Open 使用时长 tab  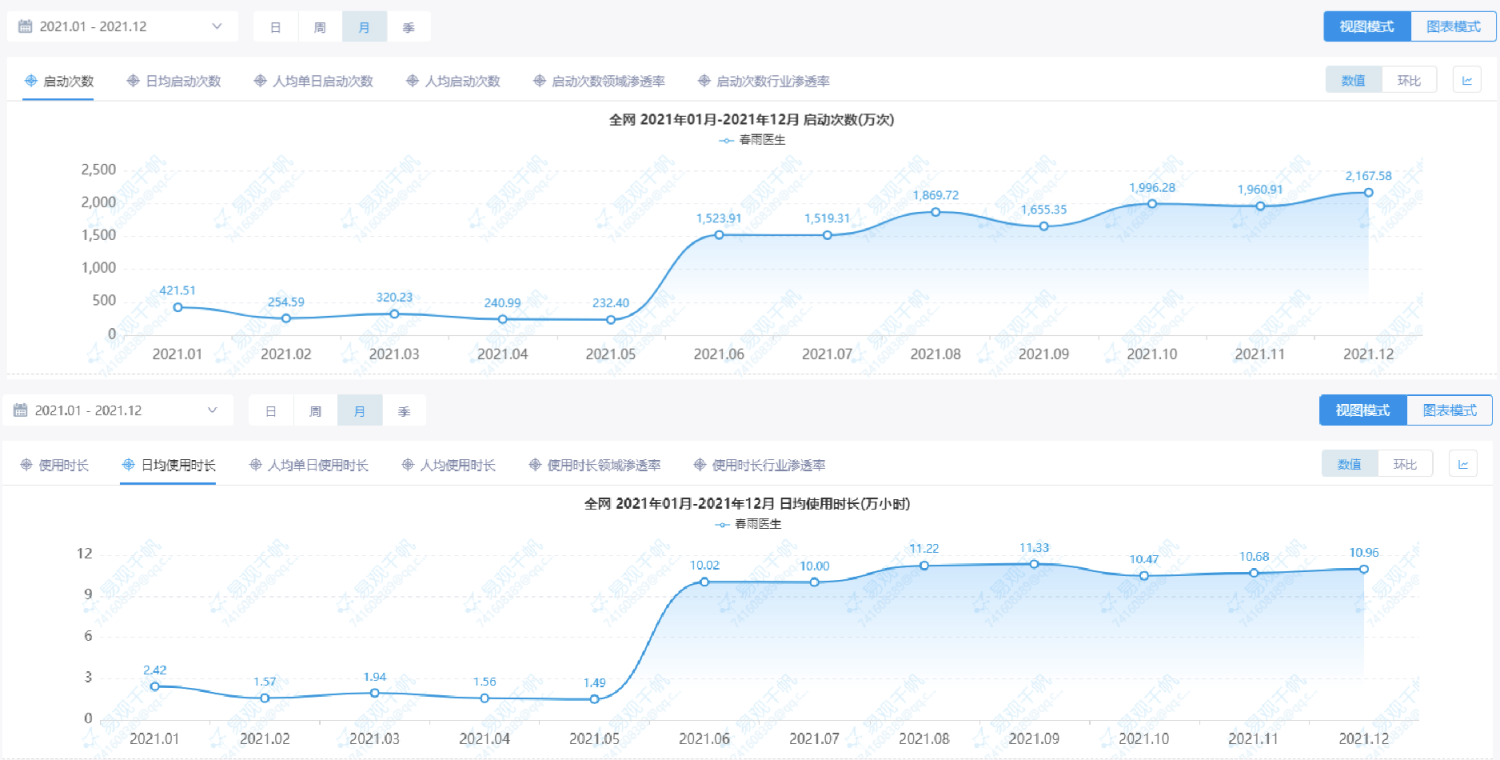pyautogui.click(x=64, y=465)
